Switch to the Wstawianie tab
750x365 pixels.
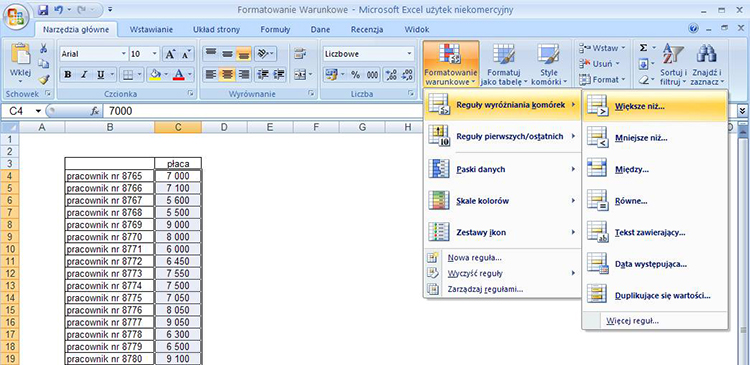151,30
